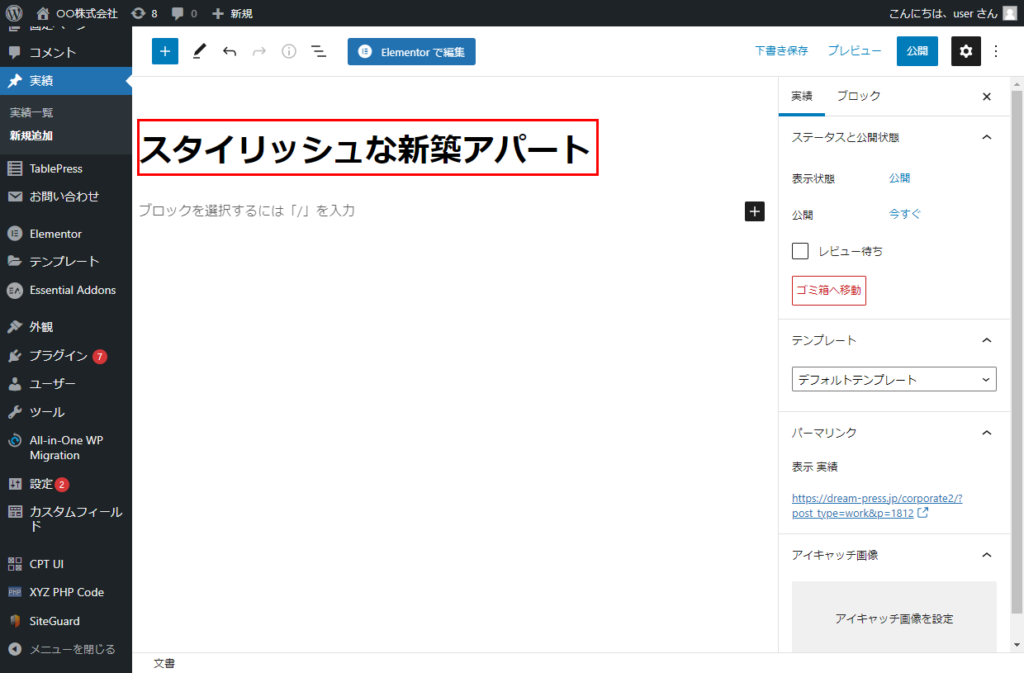Open the dream-press.jp permalink URL
Viewport: 1024px width, 673px height.
(875, 505)
